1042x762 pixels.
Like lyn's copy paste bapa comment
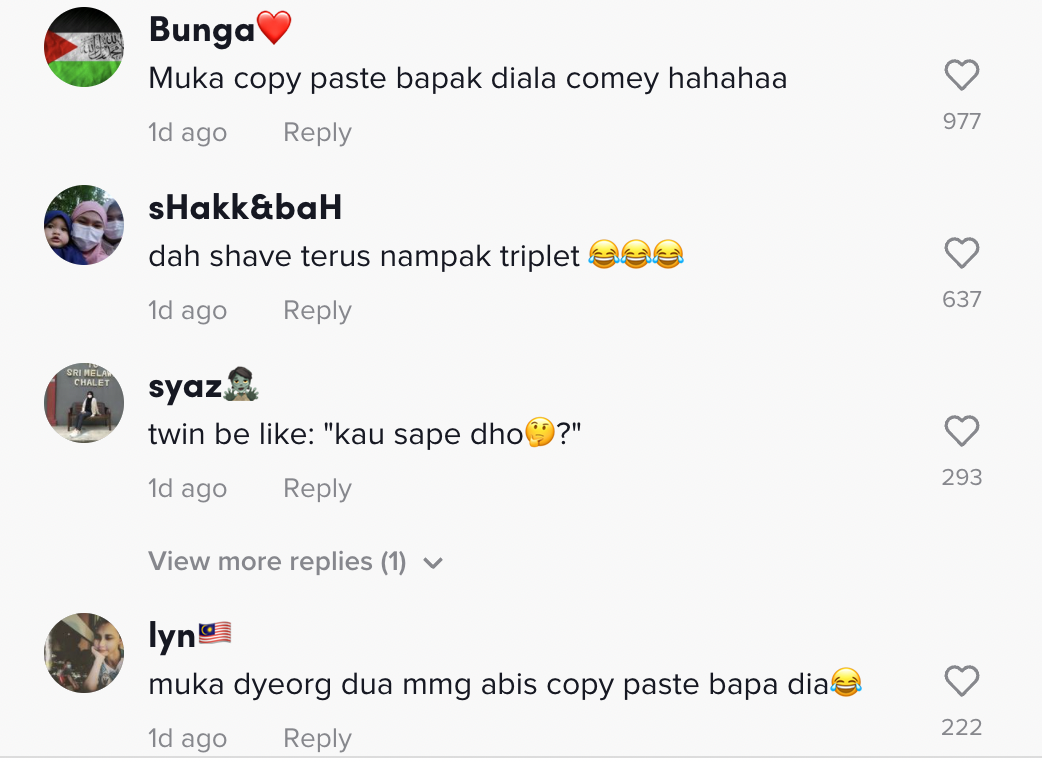click(962, 681)
